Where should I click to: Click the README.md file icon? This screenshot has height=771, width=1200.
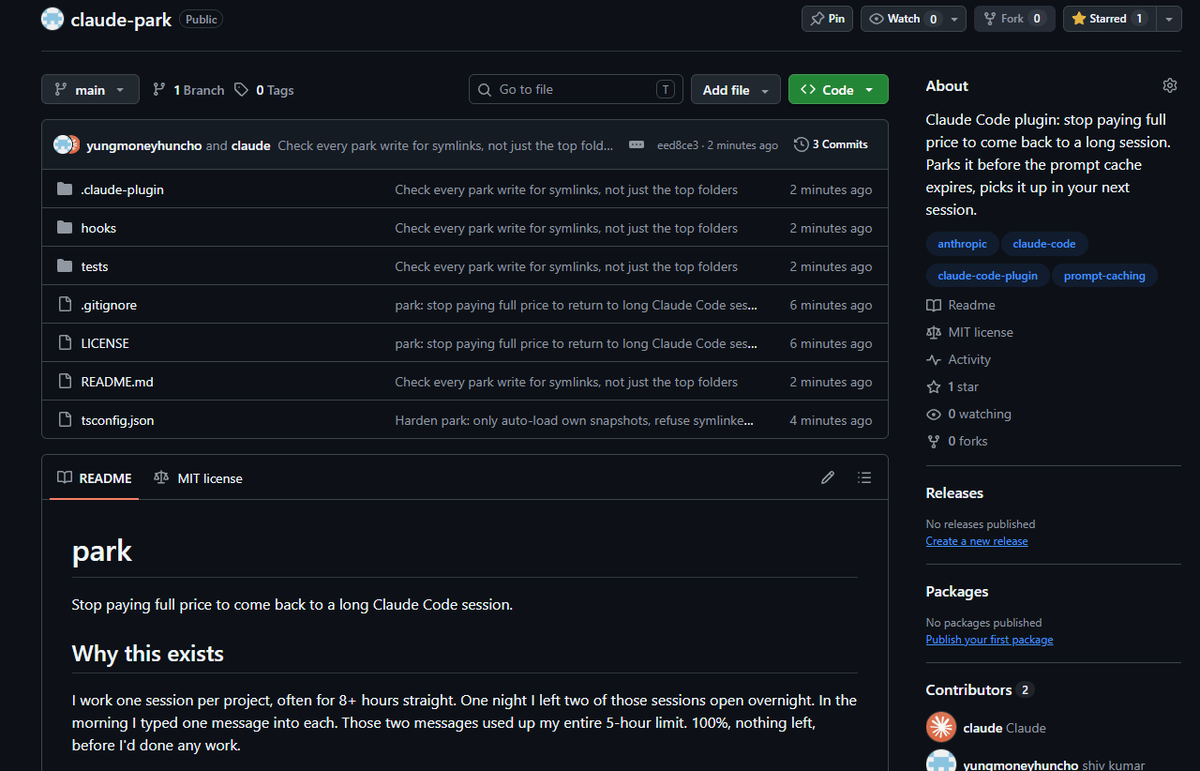[x=65, y=382]
